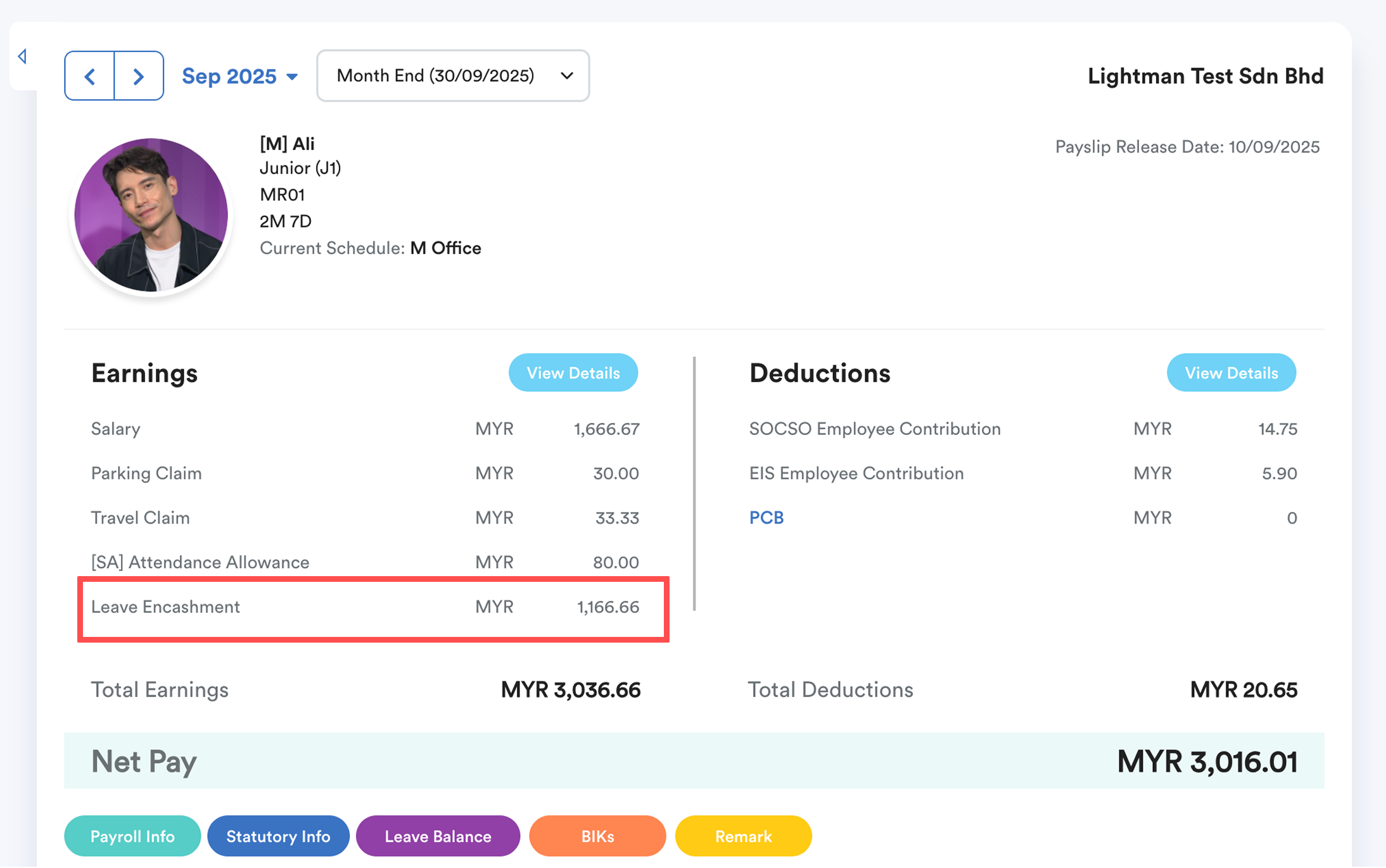Viewport: 1386px width, 868px height.
Task: Select the Remark tab
Action: pyautogui.click(x=743, y=836)
